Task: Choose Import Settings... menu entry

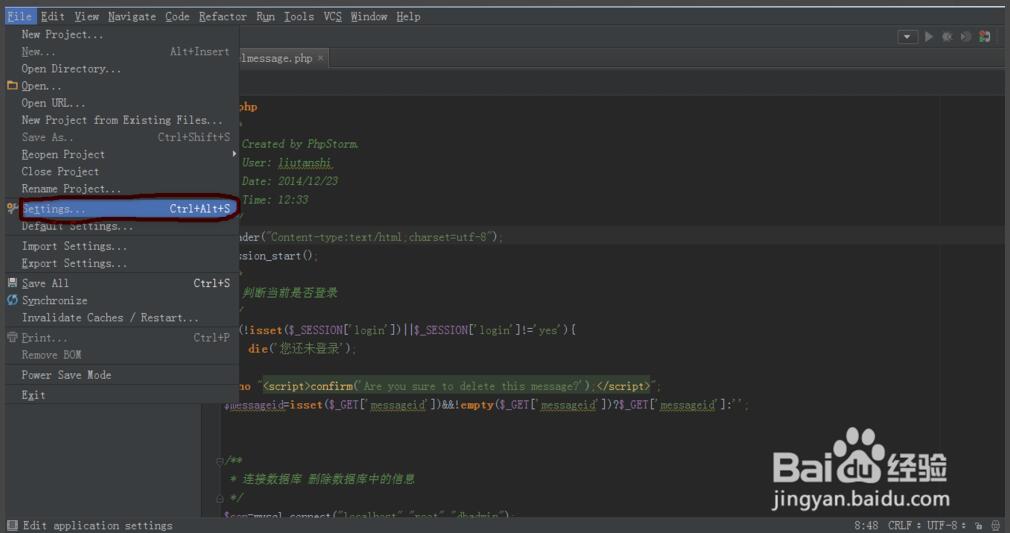Action: [x=122, y=246]
